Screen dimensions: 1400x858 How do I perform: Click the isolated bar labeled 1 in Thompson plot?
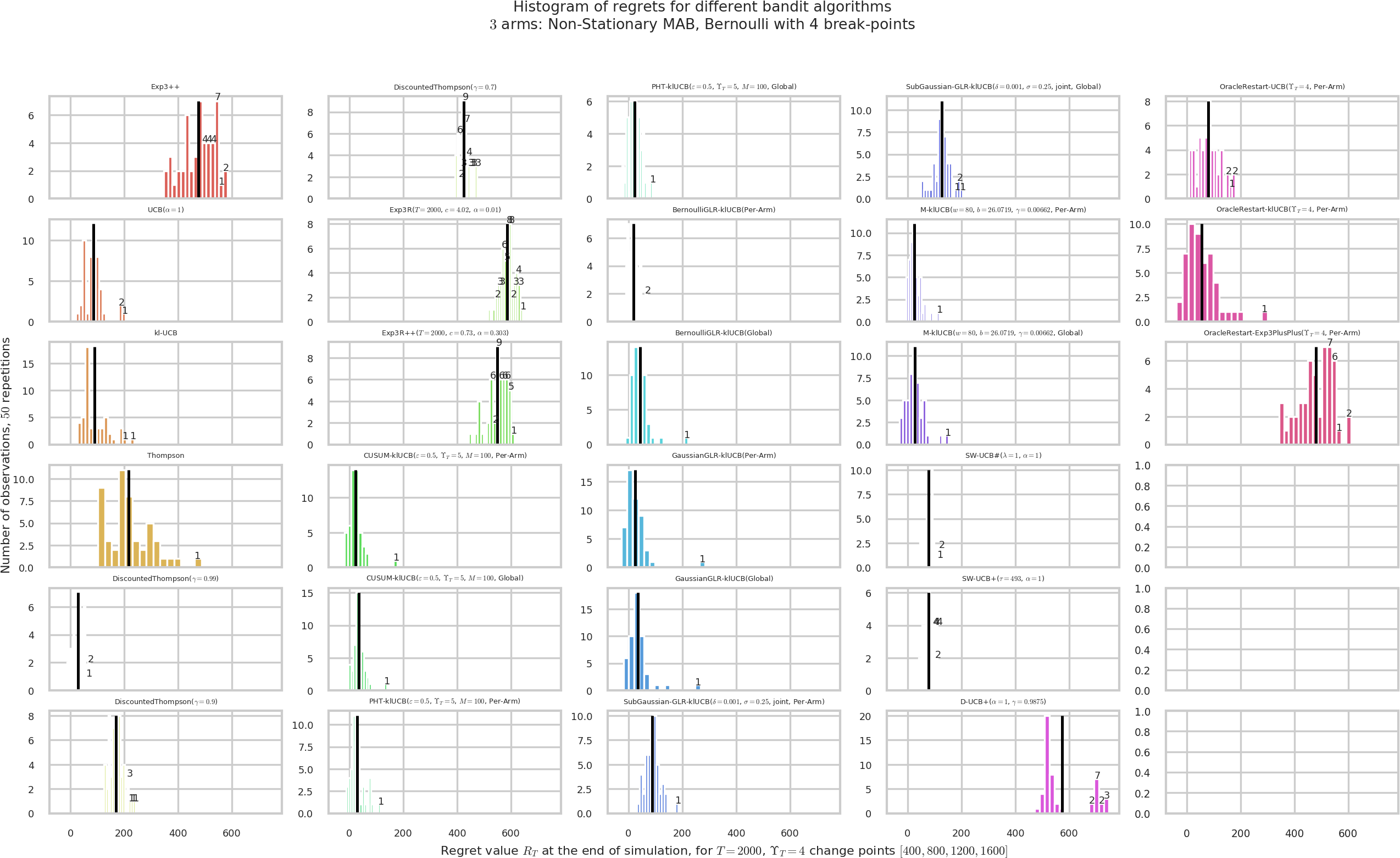pos(198,563)
